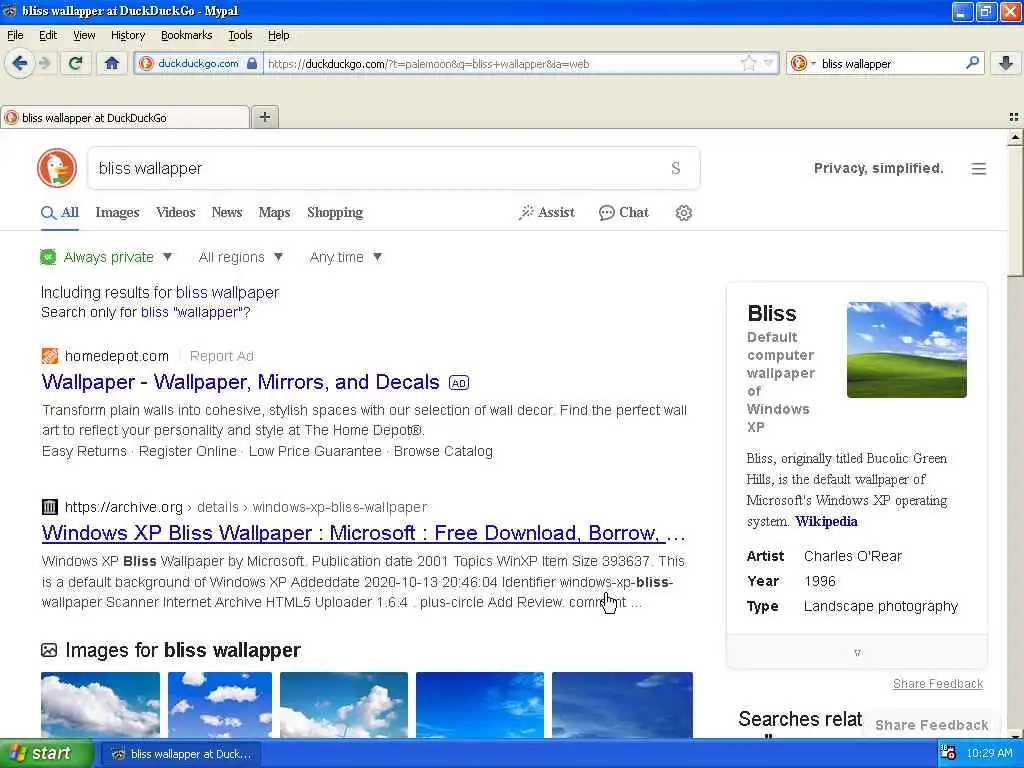Click the magnifier in the browser search bar

point(972,63)
